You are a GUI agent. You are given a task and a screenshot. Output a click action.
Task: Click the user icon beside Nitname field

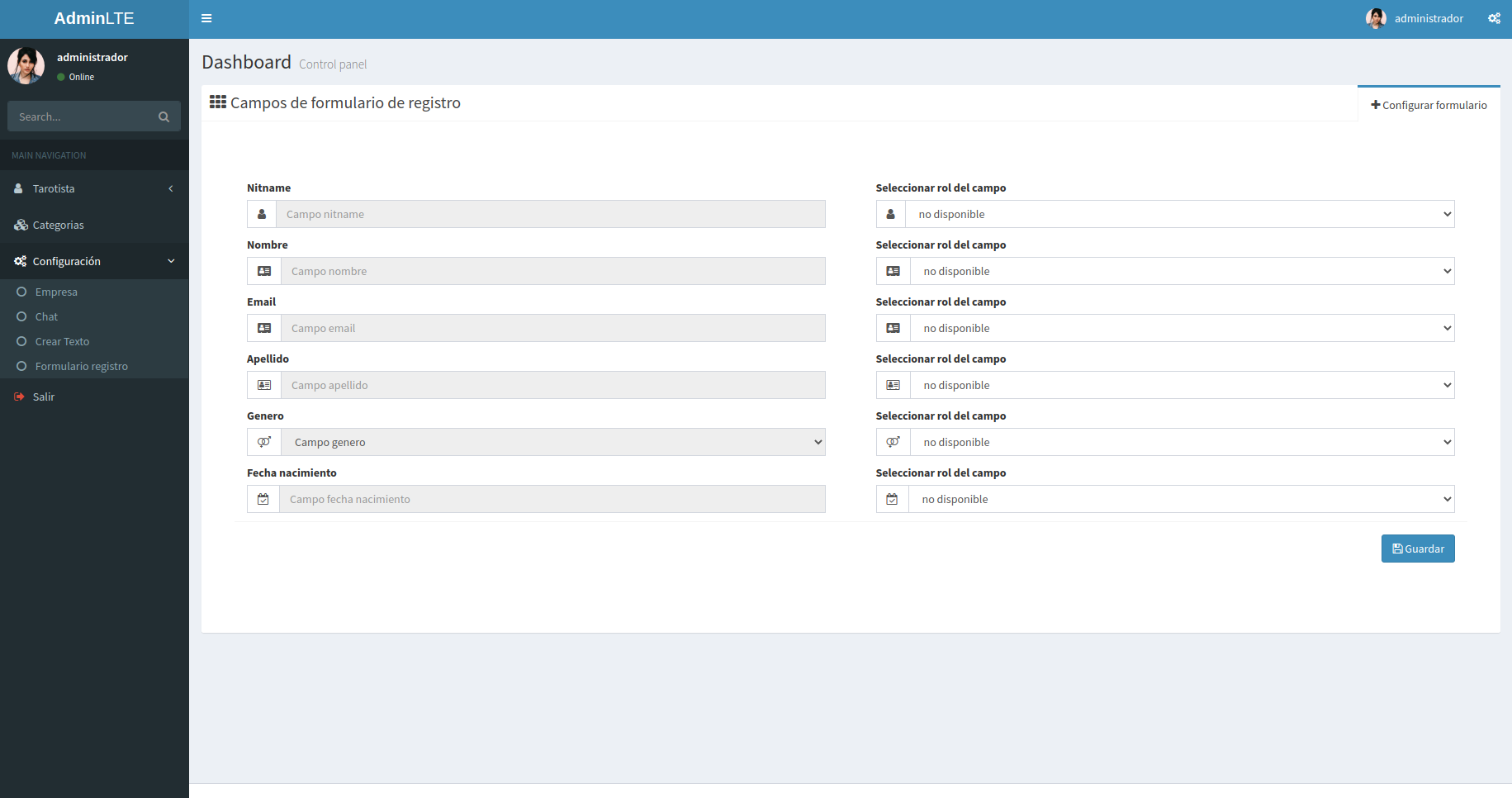pyautogui.click(x=262, y=214)
